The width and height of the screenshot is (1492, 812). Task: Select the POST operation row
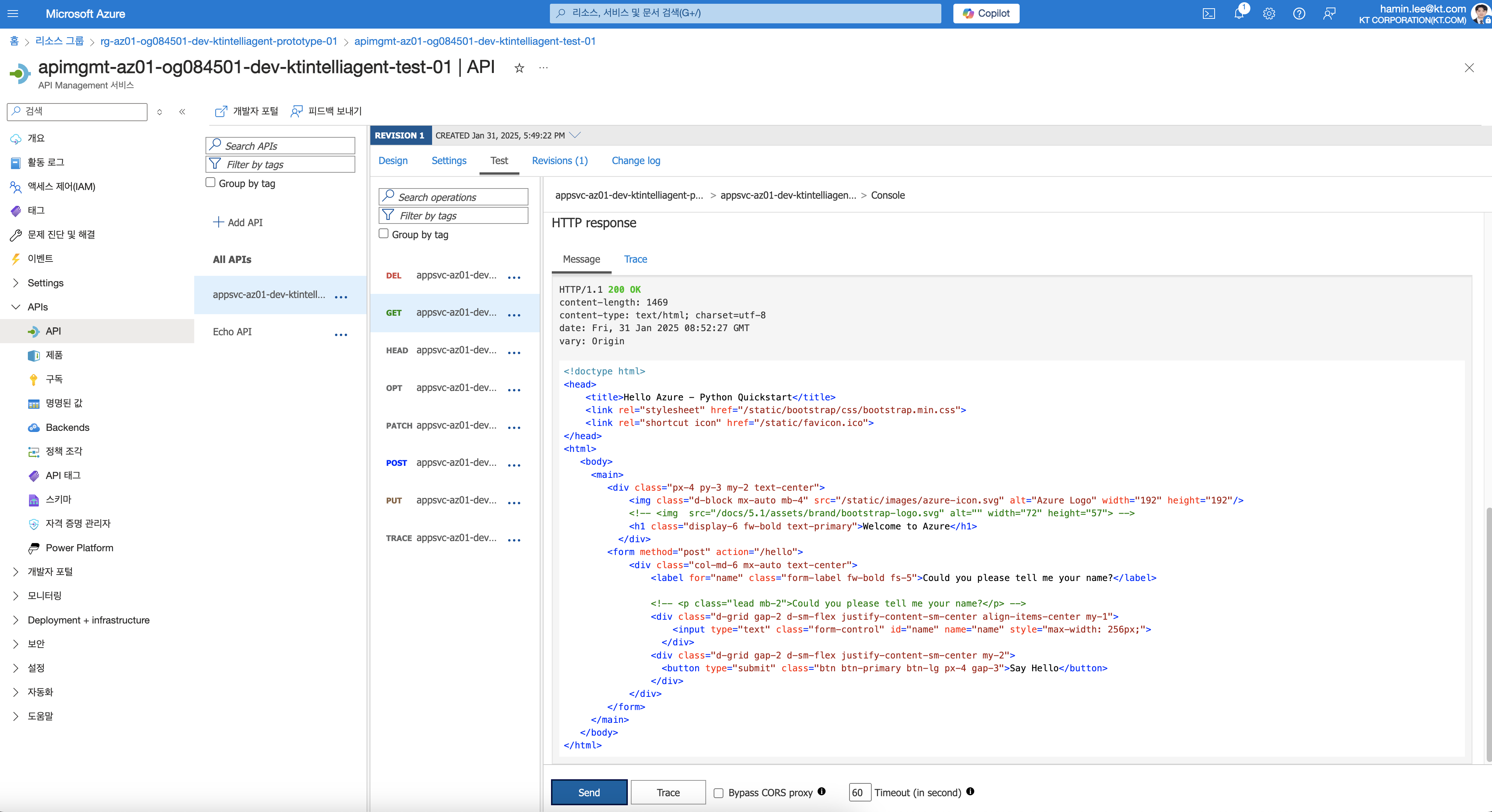pyautogui.click(x=455, y=463)
